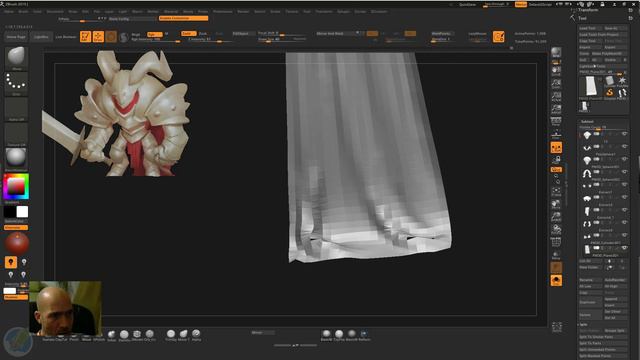Click the Zoom3D icon on right shelf
Viewport: 640px width, 360px height.
point(556,217)
